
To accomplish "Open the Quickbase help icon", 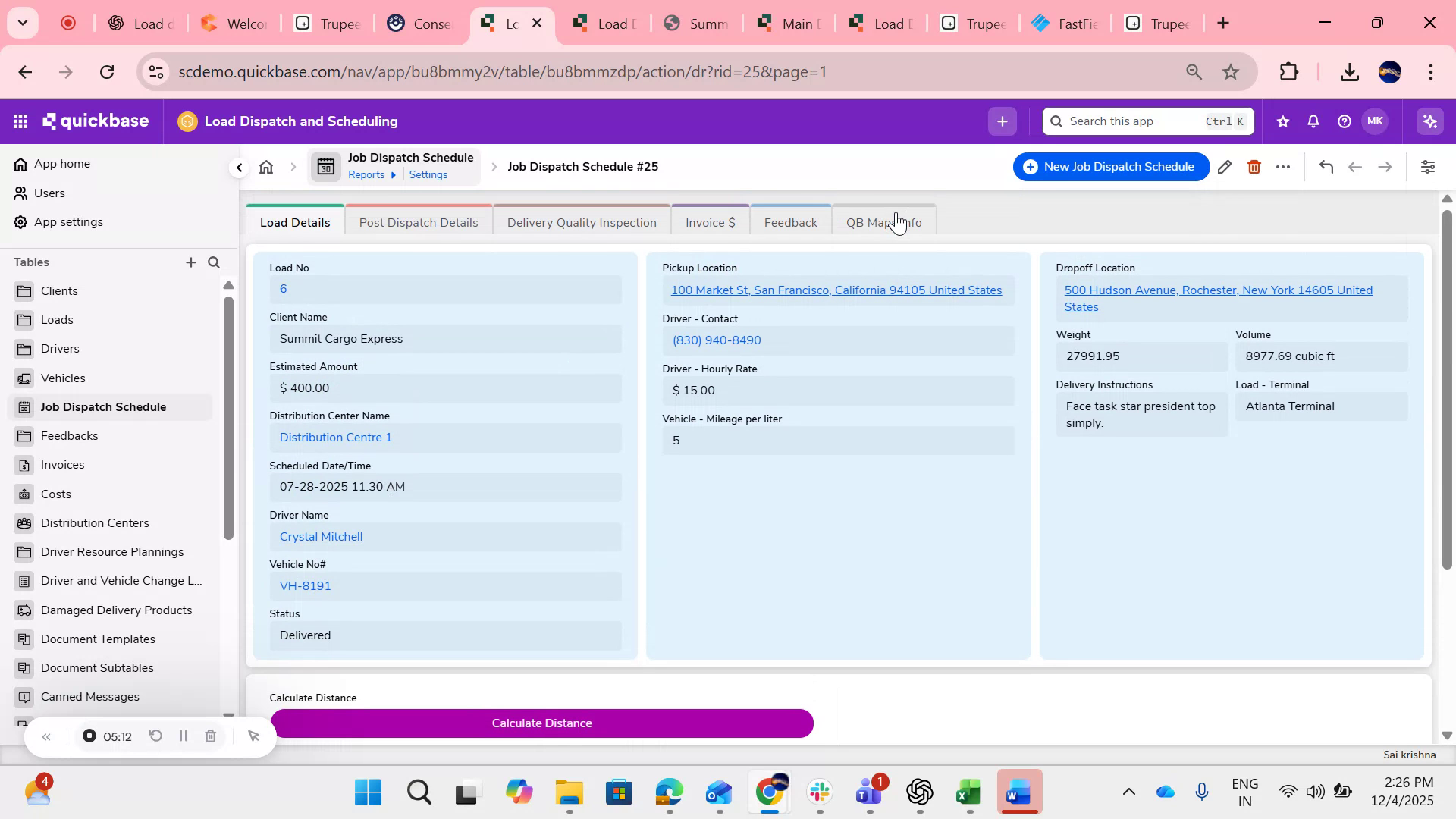I will click(x=1344, y=121).
